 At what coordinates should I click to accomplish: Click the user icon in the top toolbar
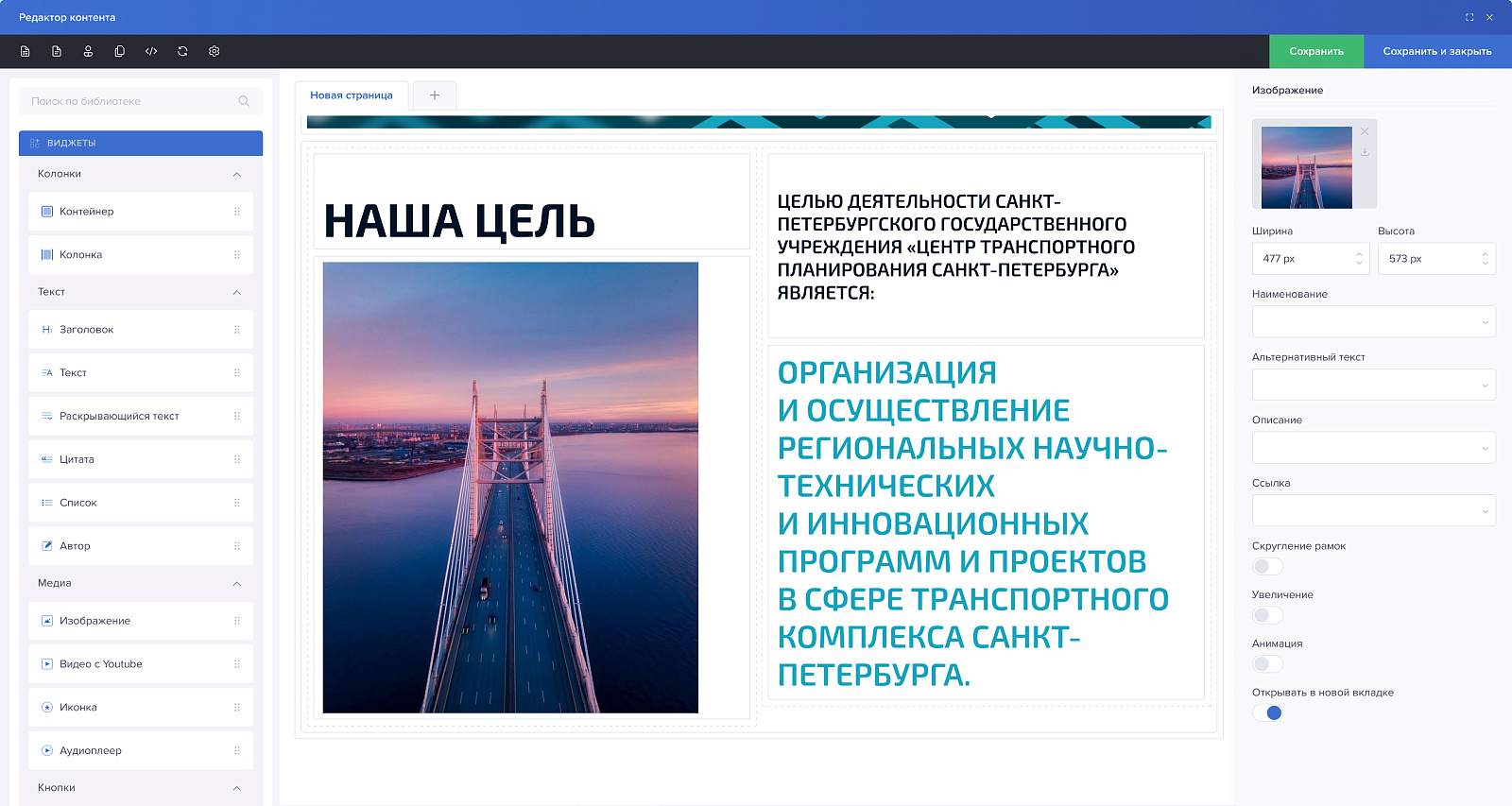pos(88,51)
